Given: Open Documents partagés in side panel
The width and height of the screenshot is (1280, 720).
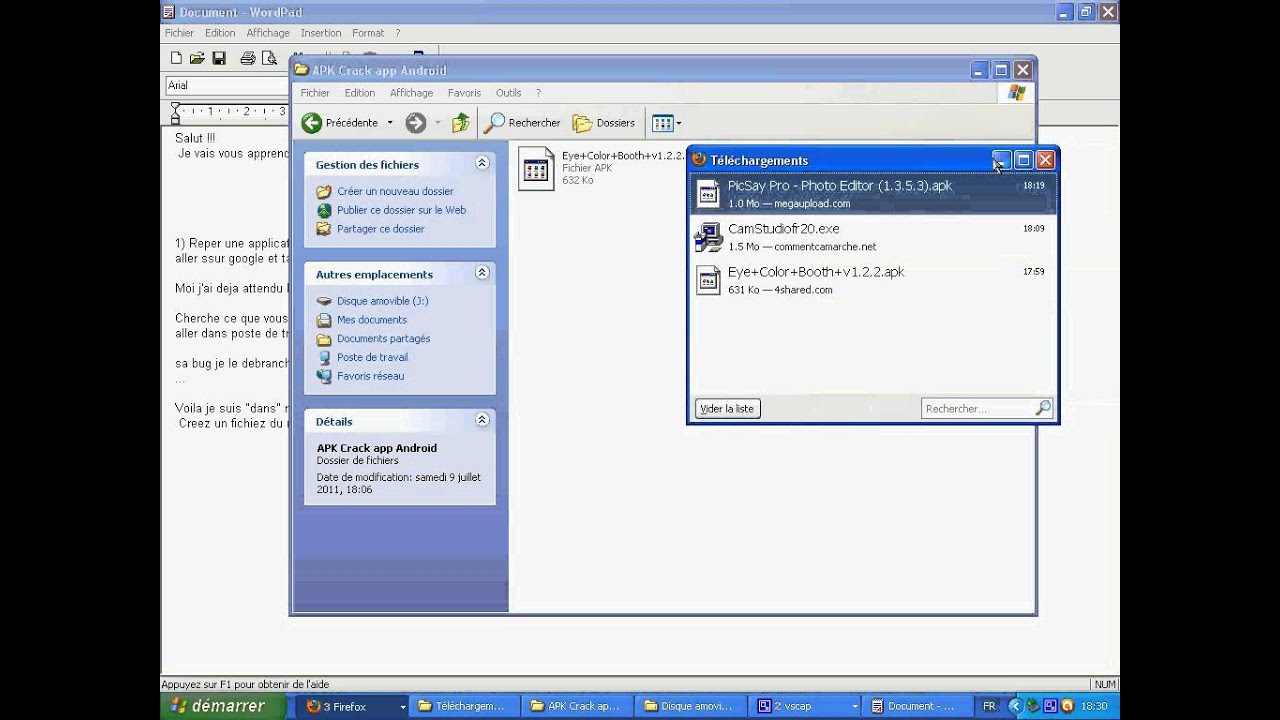Looking at the screenshot, I should [x=383, y=339].
